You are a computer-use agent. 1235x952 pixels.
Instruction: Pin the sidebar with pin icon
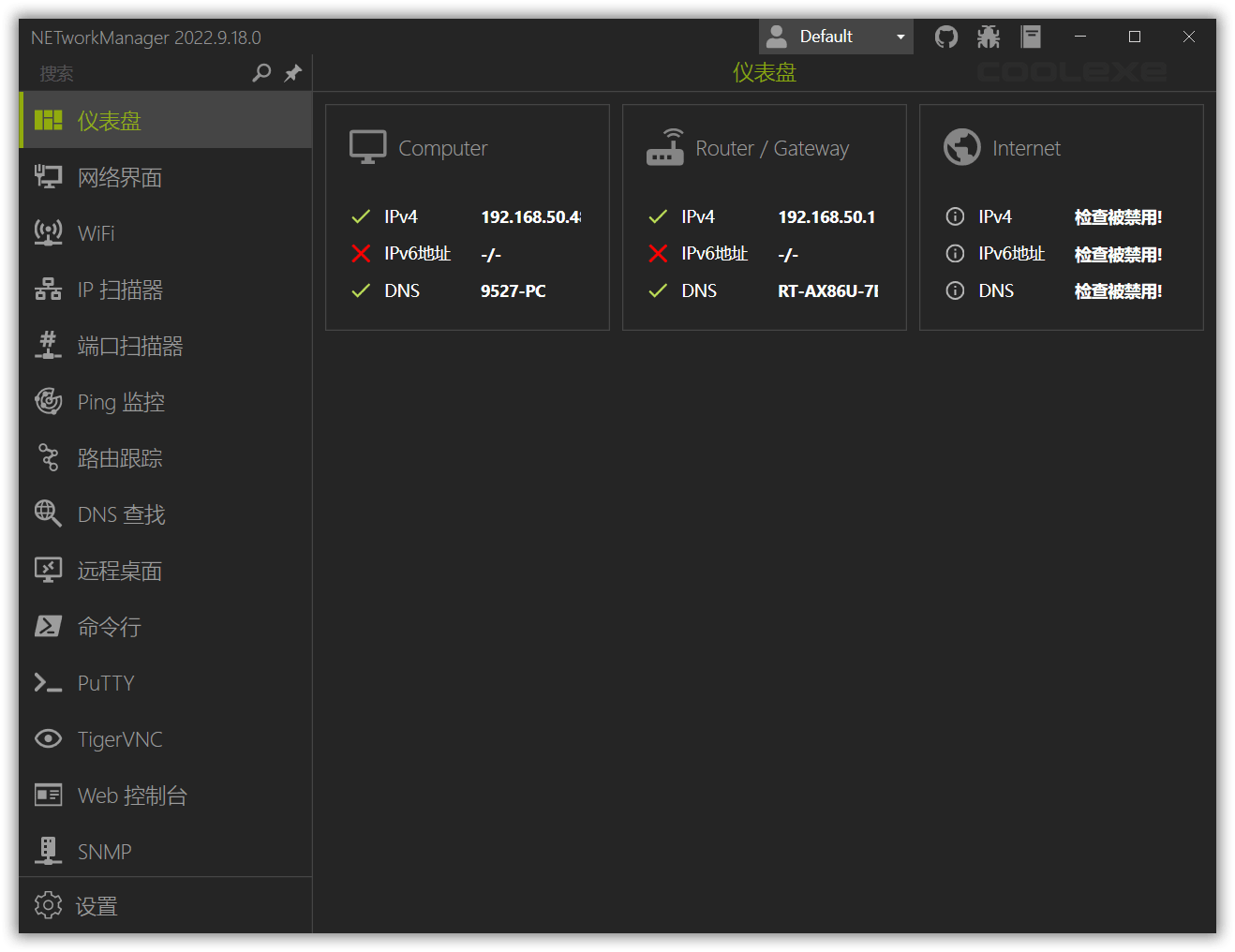point(293,72)
